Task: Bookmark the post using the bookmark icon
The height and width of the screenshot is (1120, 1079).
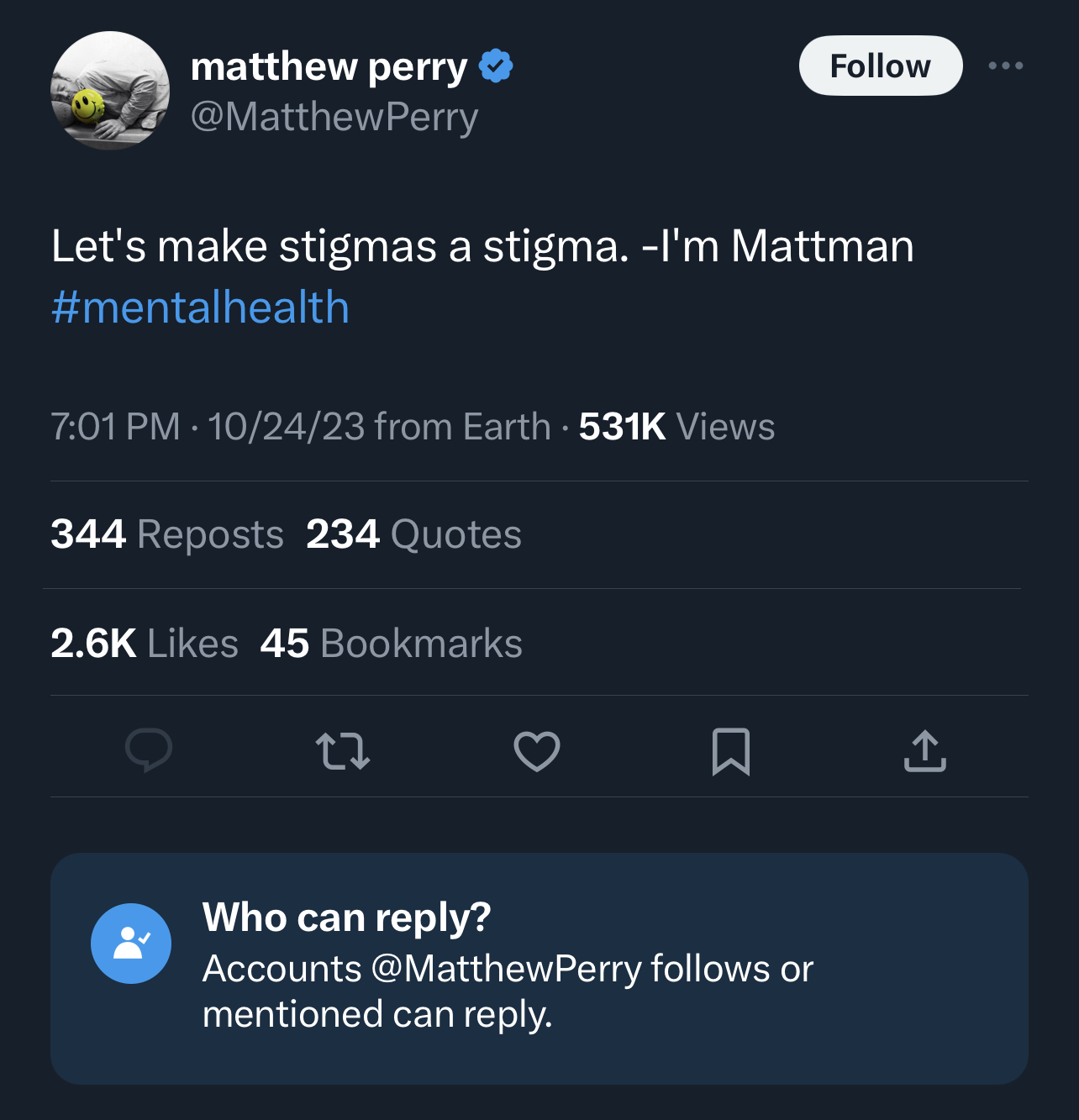Action: (730, 751)
